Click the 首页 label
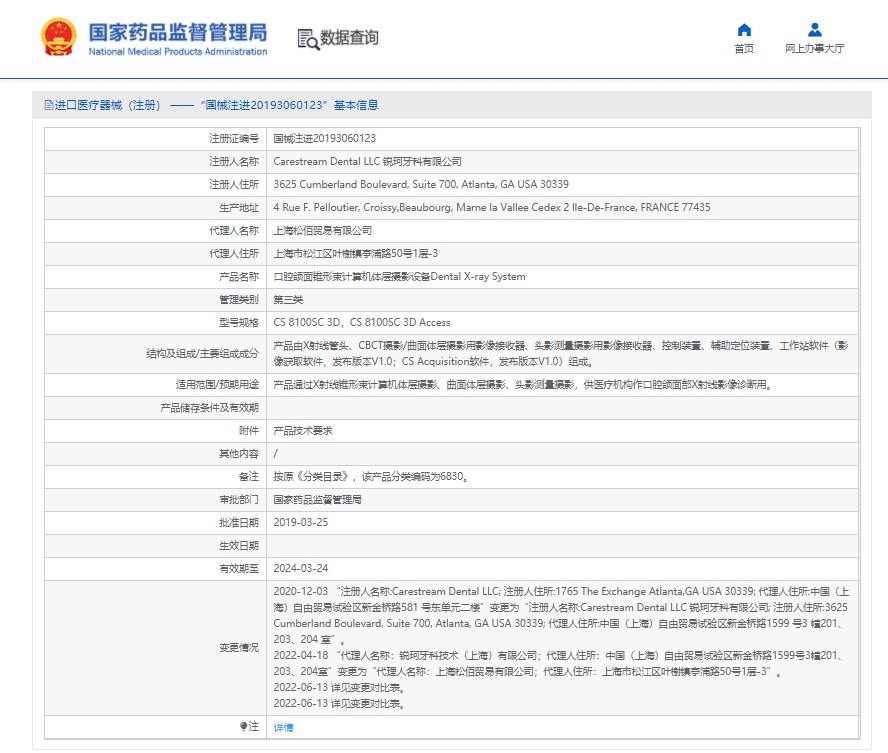Viewport: 888px width, 753px height. [x=744, y=49]
